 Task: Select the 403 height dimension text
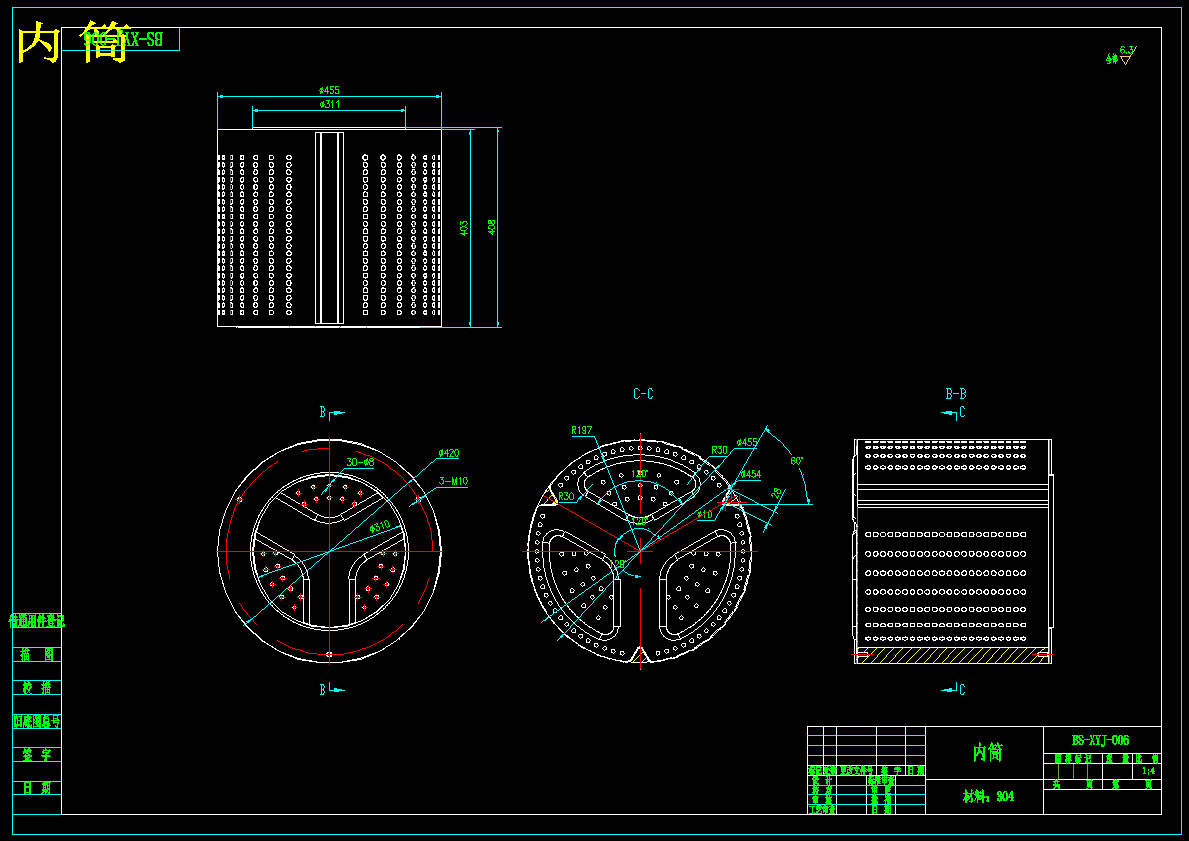coord(464,228)
